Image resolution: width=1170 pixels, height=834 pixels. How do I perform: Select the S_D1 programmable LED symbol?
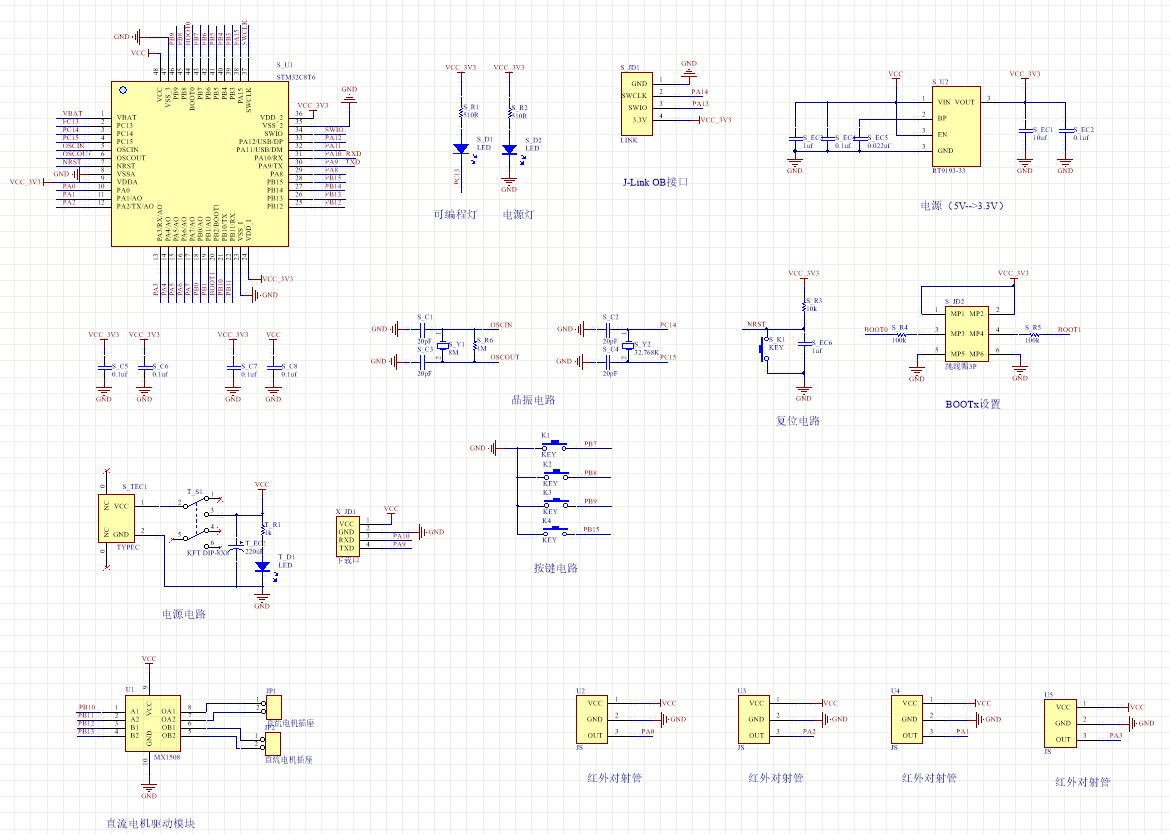click(461, 149)
